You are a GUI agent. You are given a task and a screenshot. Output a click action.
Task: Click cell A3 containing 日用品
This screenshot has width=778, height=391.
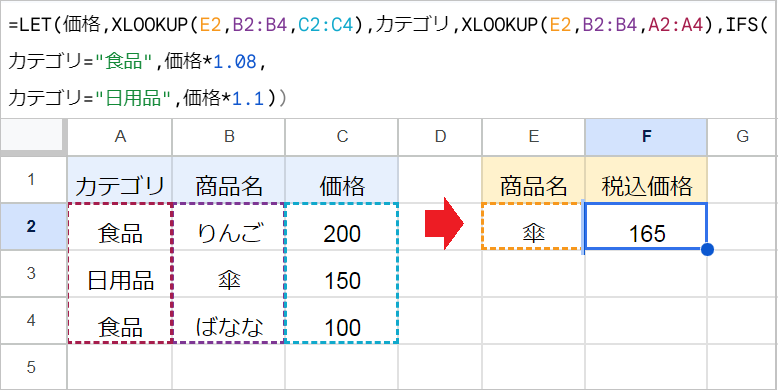point(120,273)
